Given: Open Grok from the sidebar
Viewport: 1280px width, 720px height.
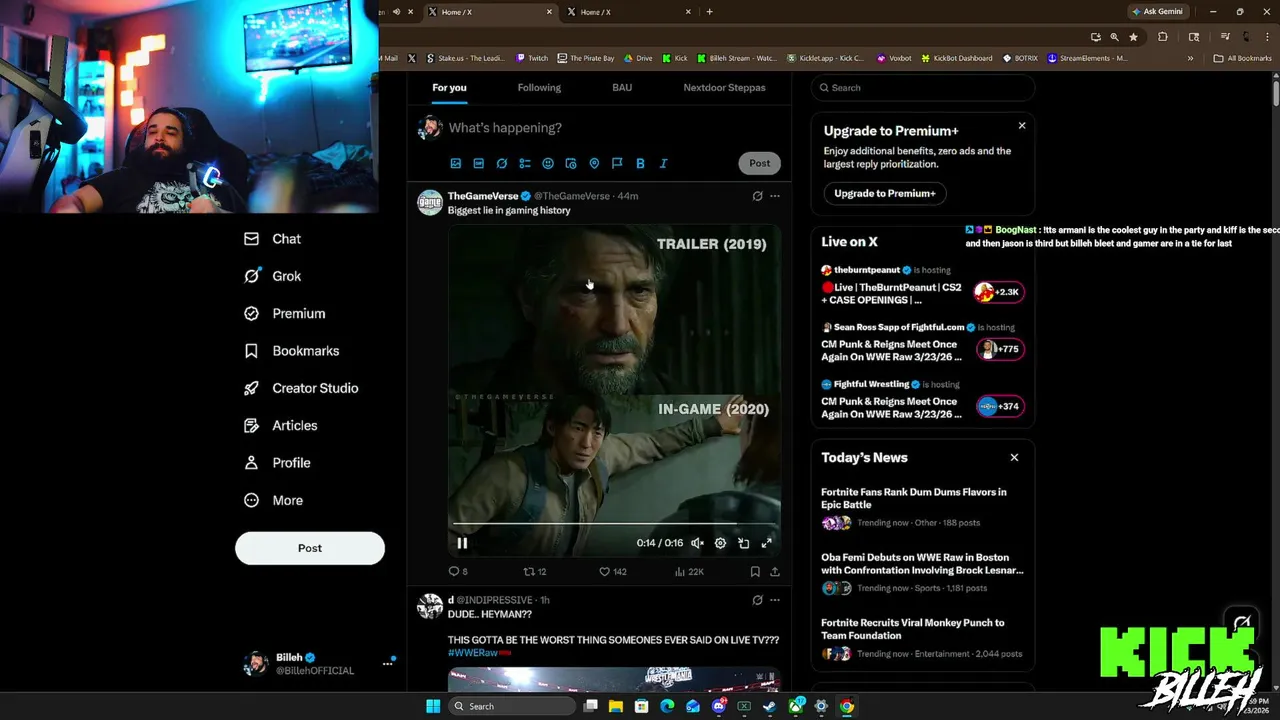Looking at the screenshot, I should [273, 276].
